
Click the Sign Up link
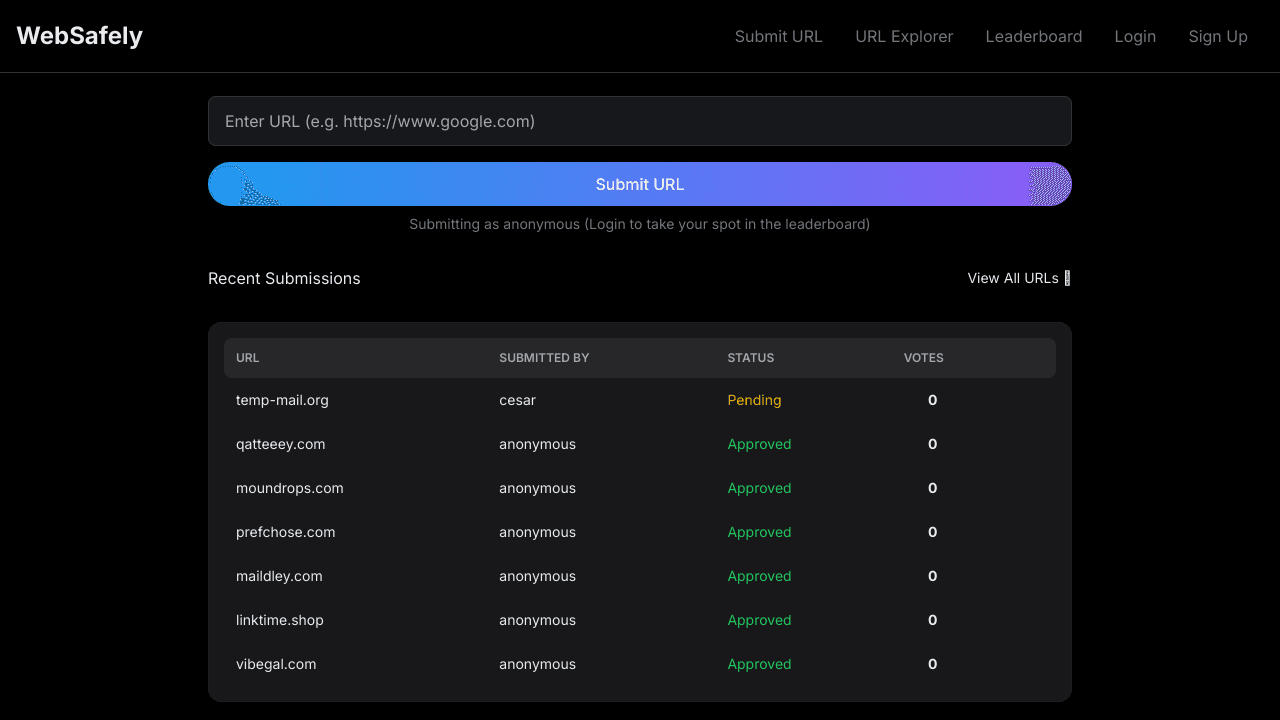point(1217,36)
